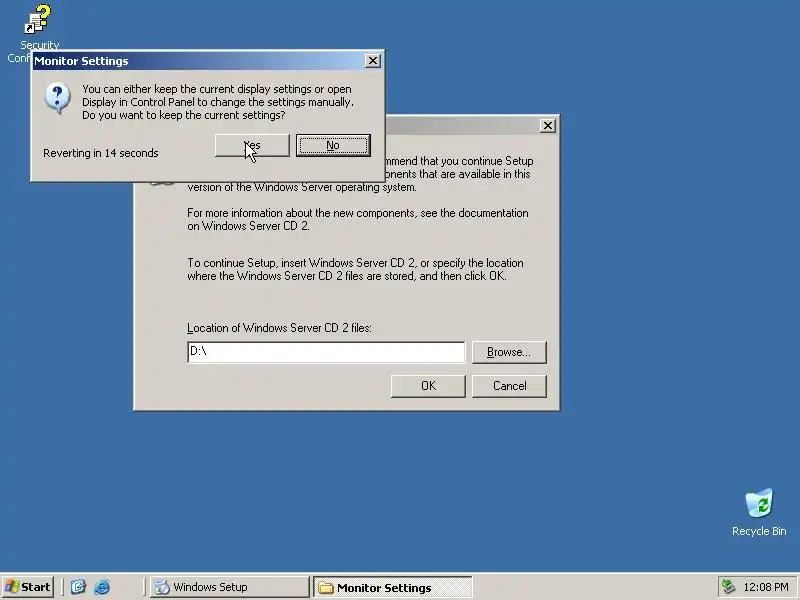Click the Show Desktop Quick Launch icon

pos(78,587)
